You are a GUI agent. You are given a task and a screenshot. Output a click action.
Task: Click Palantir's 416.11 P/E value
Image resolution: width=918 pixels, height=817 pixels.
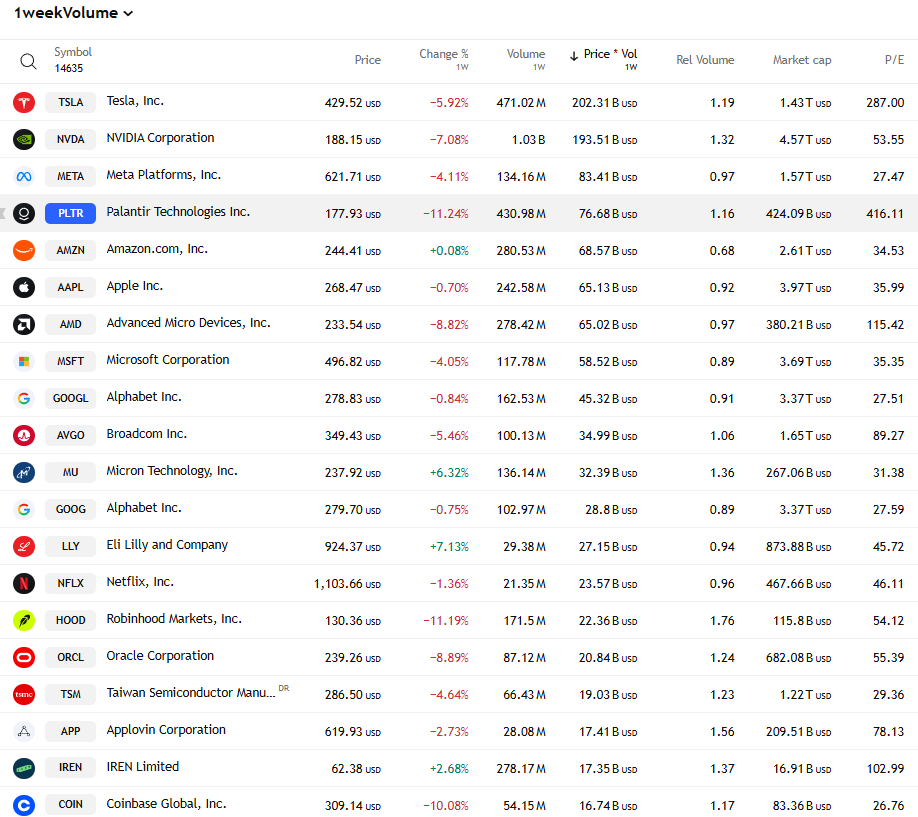(x=885, y=214)
